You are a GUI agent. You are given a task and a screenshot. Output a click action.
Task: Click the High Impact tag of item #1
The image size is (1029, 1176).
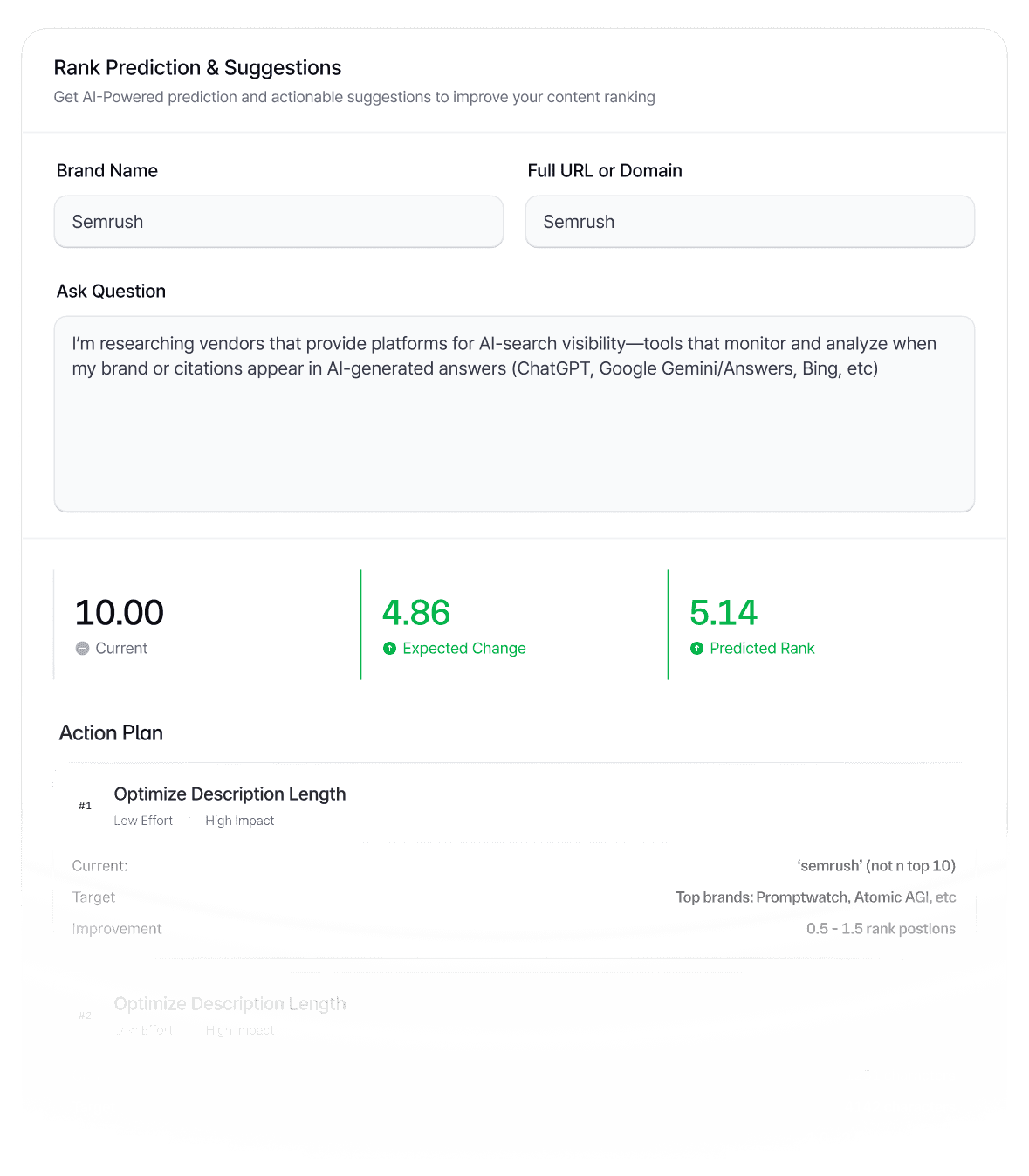point(240,821)
